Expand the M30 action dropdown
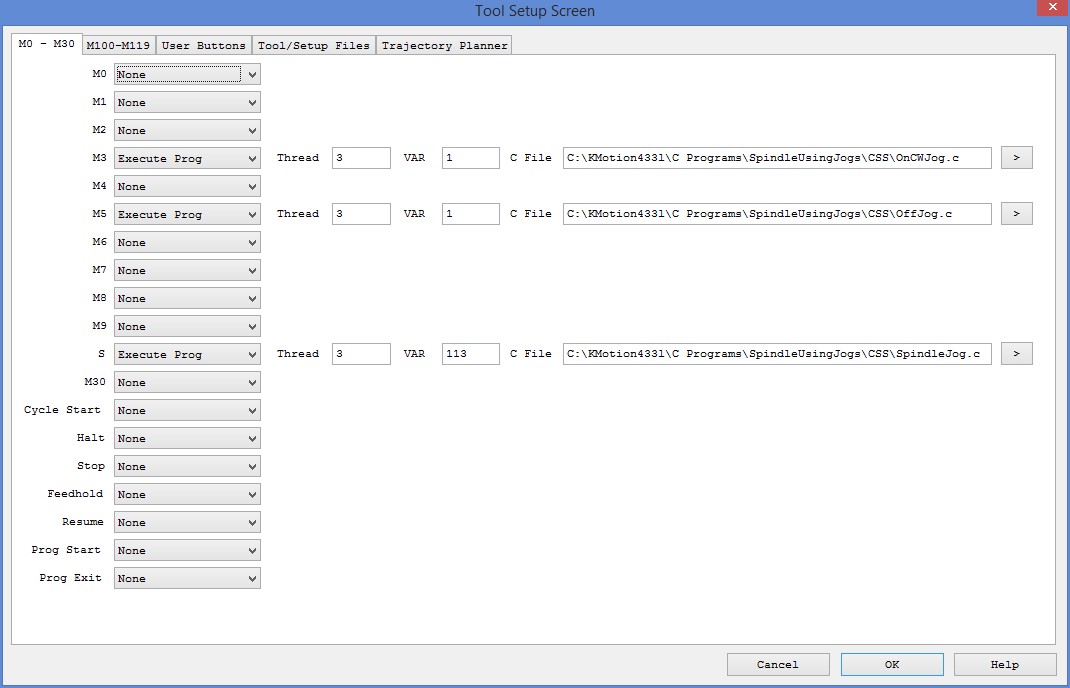This screenshot has height=688, width=1070. 187,382
